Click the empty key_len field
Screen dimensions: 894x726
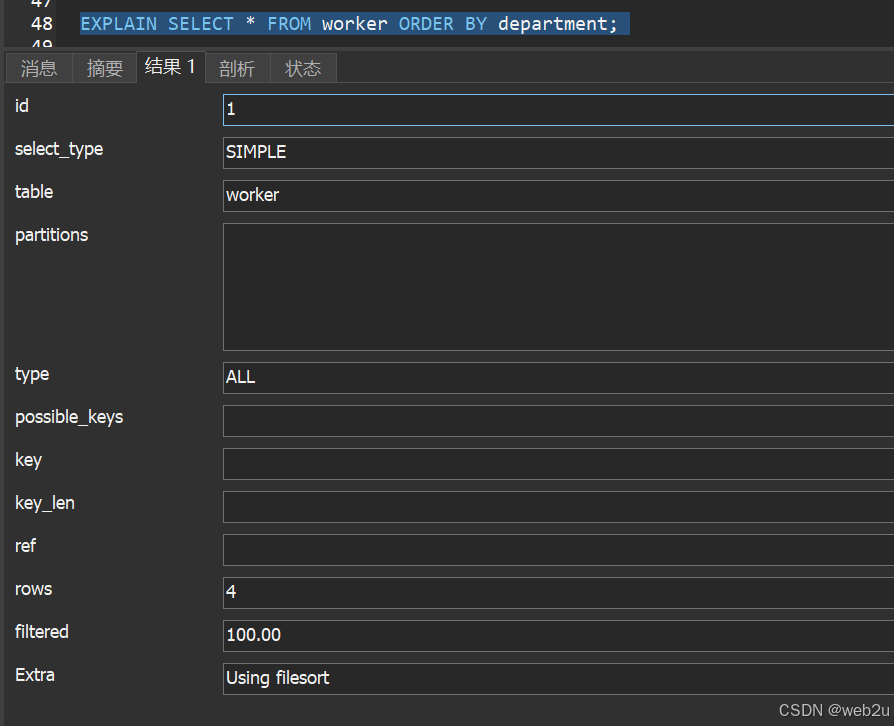tap(558, 507)
